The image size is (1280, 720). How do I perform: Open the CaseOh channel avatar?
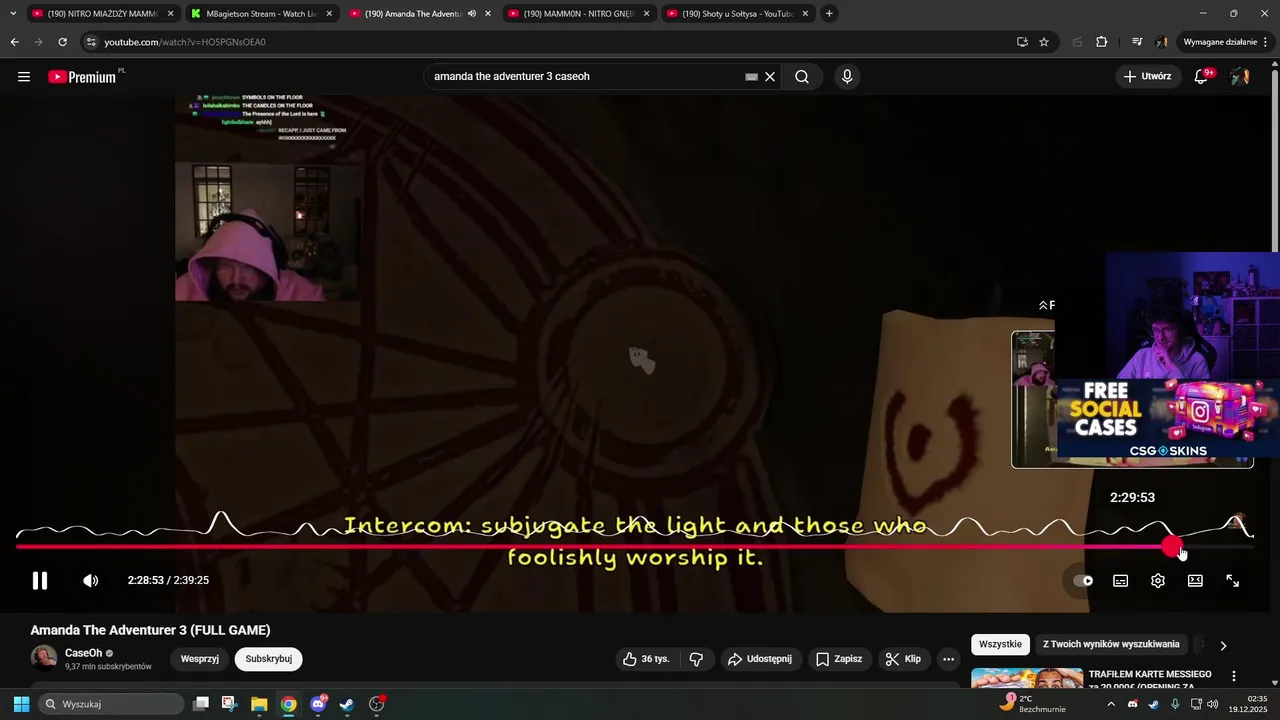[x=44, y=658]
